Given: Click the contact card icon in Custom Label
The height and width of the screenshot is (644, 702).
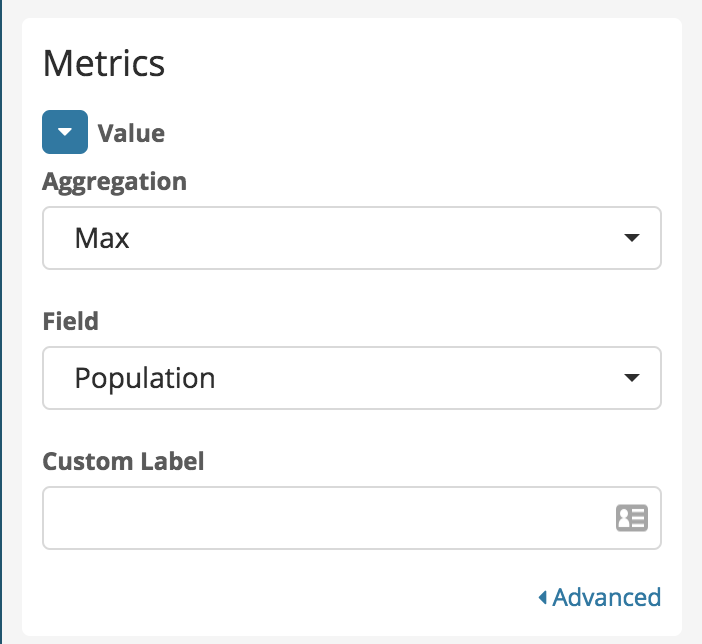Looking at the screenshot, I should (632, 518).
